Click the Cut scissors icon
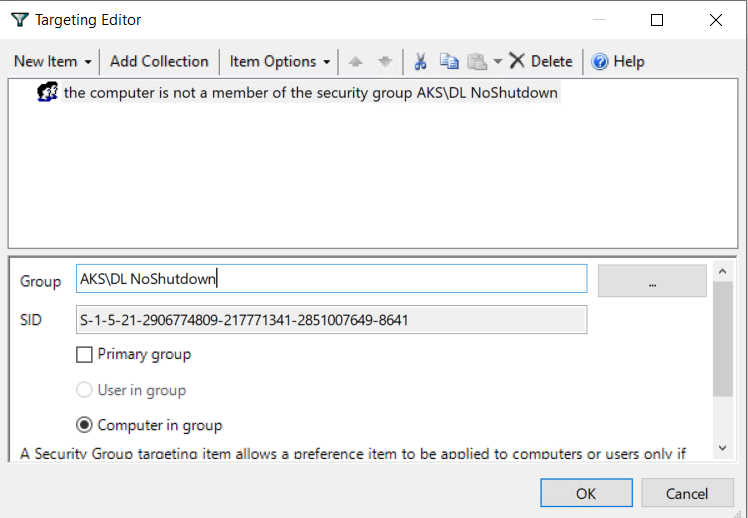 (421, 61)
